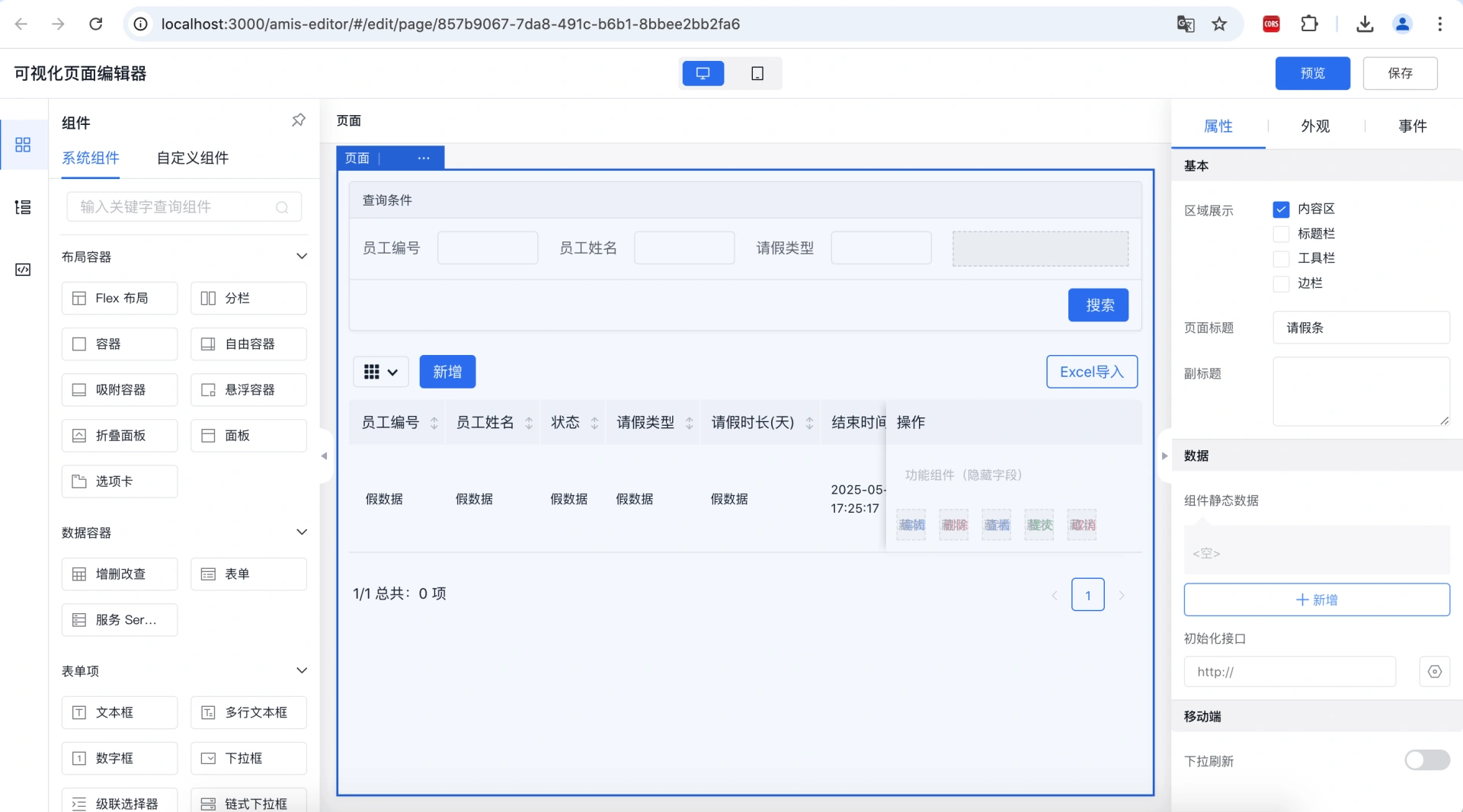Open browser downloads icon
Image resolution: width=1463 pixels, height=812 pixels.
[1365, 24]
